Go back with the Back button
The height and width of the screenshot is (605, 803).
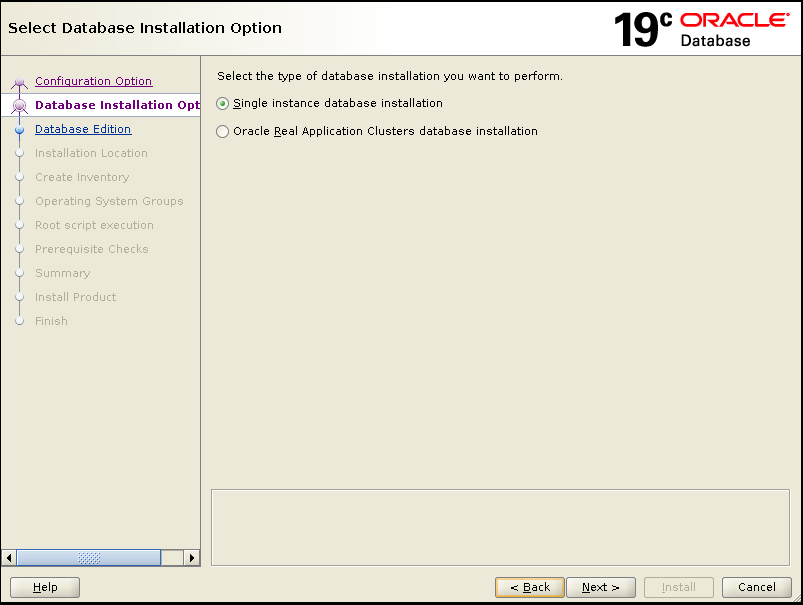[530, 587]
